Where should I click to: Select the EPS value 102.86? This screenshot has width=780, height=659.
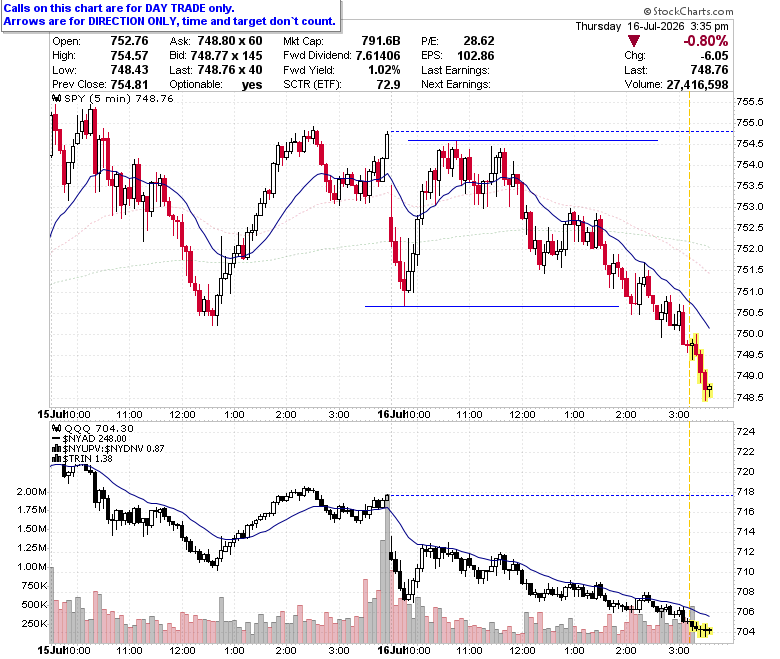coord(476,55)
